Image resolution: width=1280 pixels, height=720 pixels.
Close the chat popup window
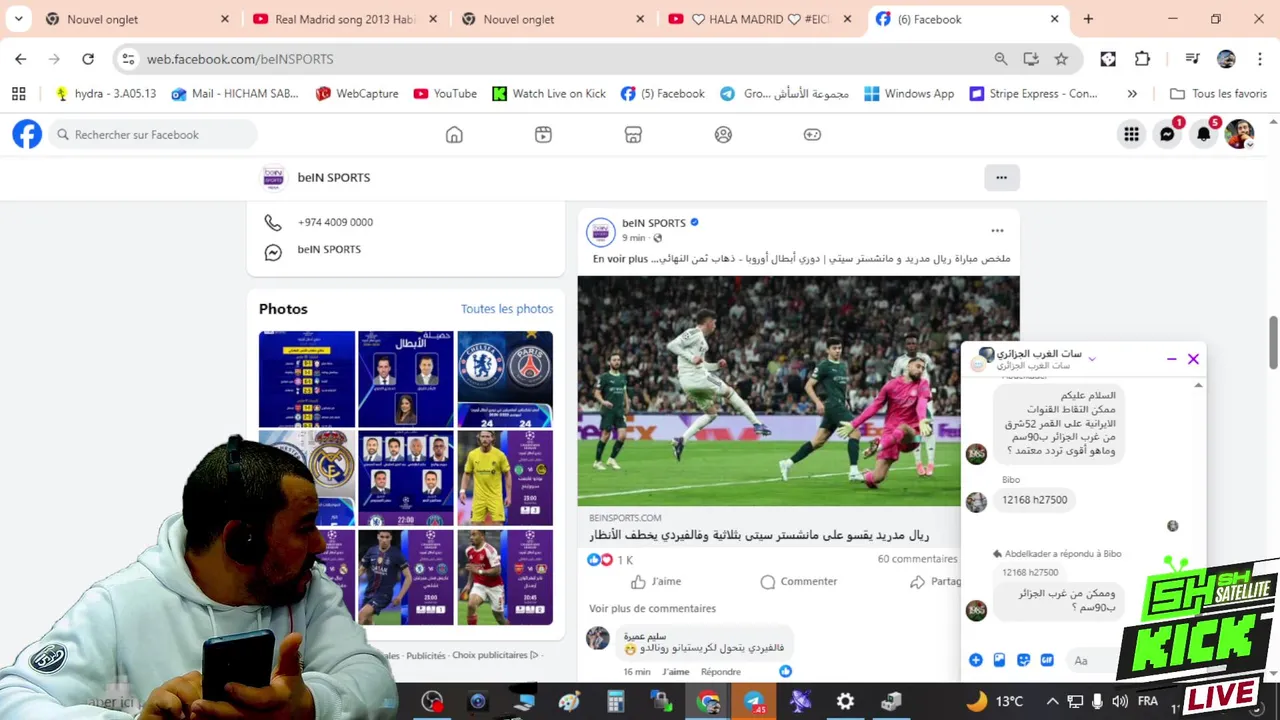coord(1193,359)
